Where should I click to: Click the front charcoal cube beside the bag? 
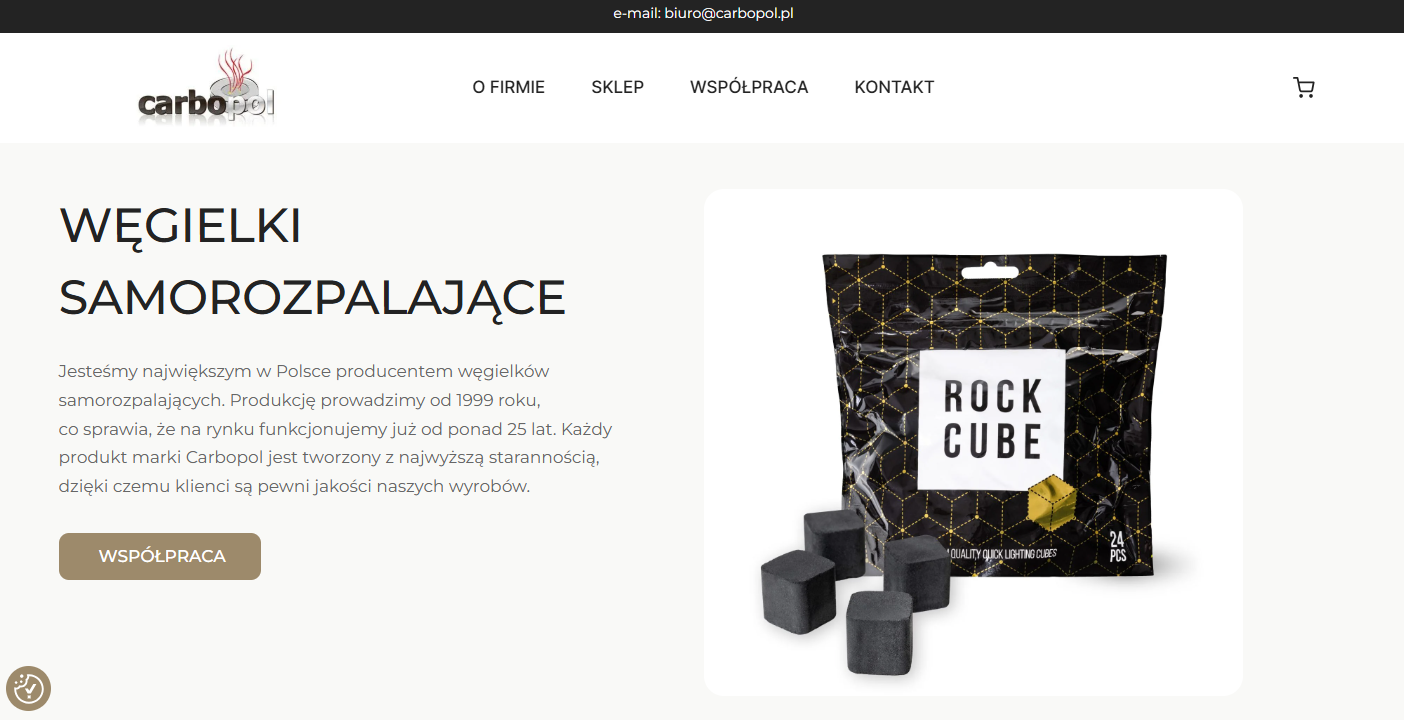880,633
